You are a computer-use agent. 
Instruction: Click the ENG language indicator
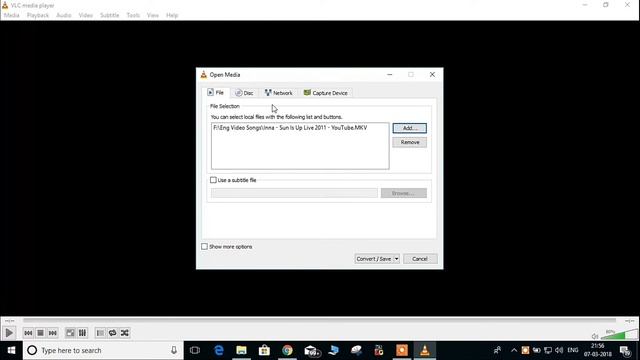(573, 350)
